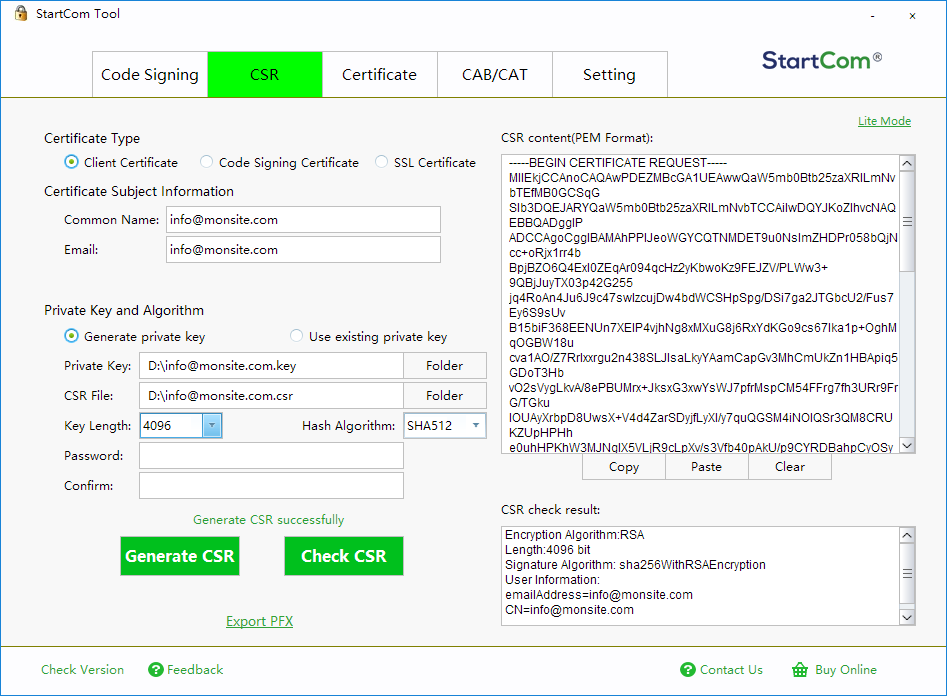
Task: Open the Feedback link
Action: point(195,669)
